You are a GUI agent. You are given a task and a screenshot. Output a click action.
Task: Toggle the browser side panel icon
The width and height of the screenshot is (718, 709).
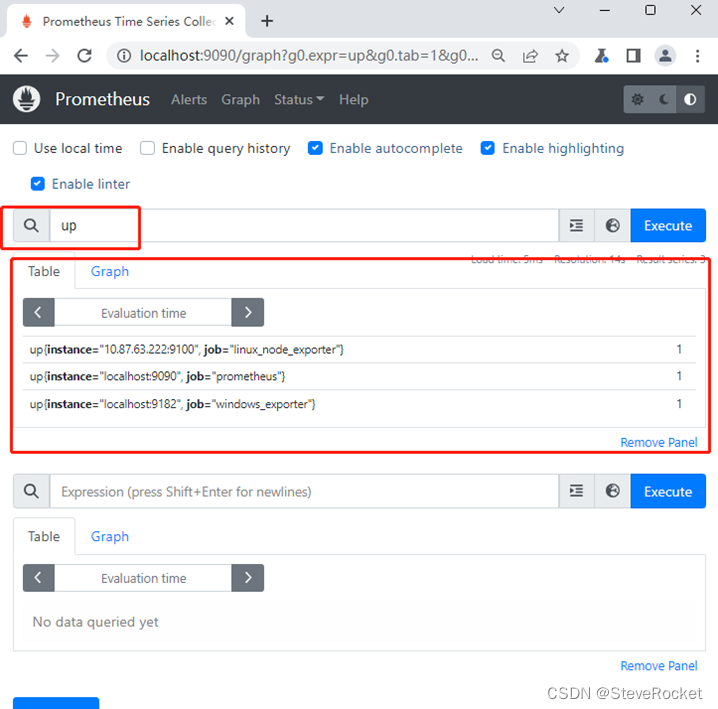tap(633, 56)
